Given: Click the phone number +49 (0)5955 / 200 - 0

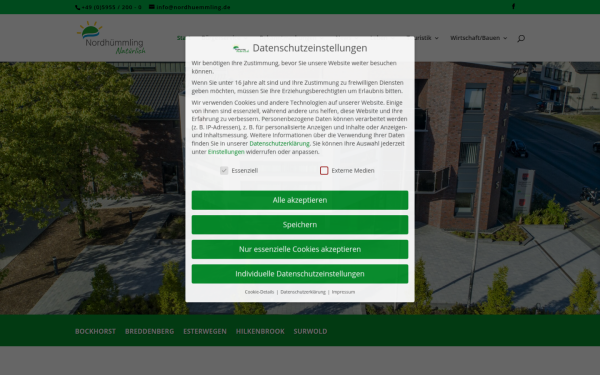Looking at the screenshot, I should point(108,7).
